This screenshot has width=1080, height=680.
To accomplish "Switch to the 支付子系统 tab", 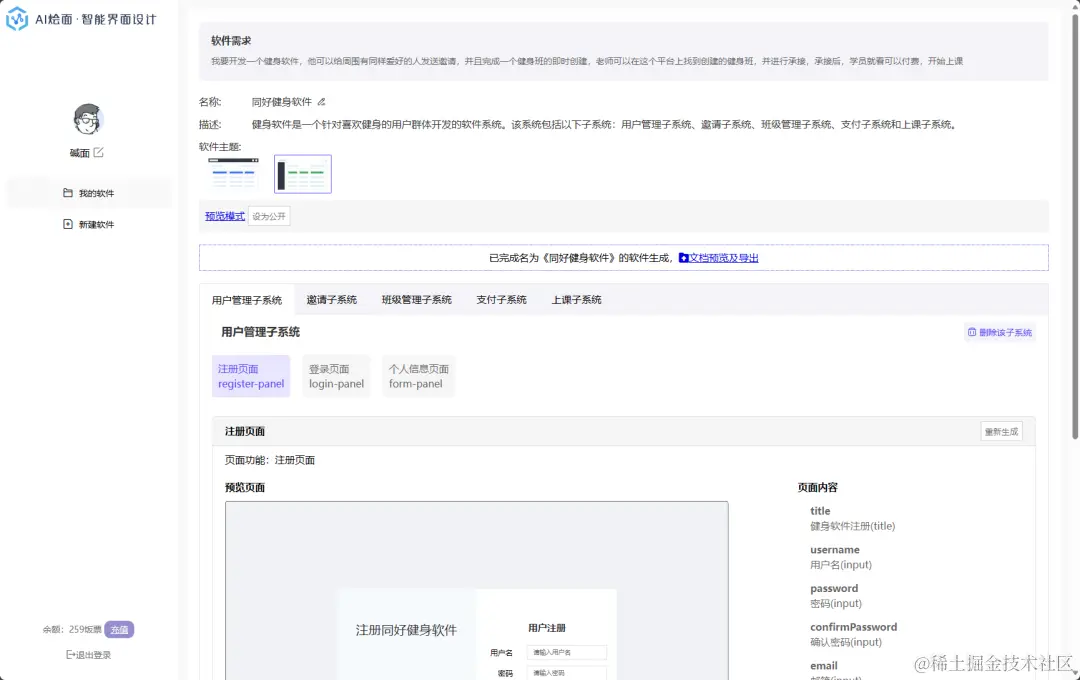I will [501, 299].
